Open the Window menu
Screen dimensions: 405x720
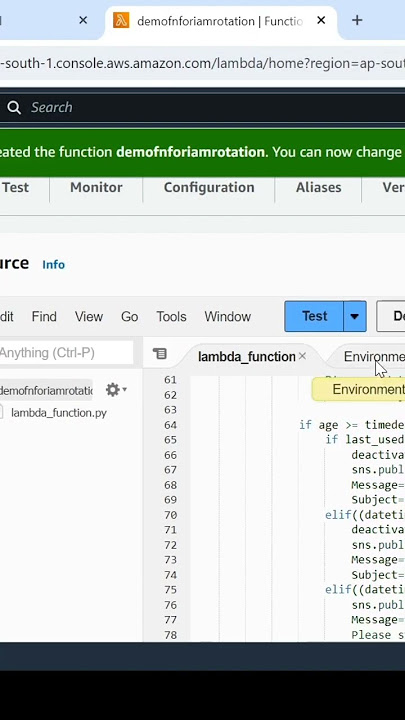click(x=228, y=316)
